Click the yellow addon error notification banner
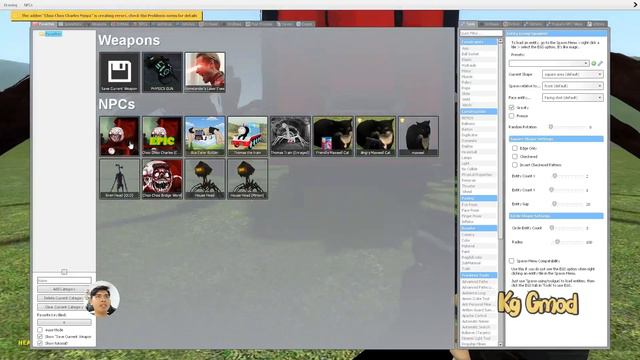Screen dimensions: 640x360 pos(107,16)
